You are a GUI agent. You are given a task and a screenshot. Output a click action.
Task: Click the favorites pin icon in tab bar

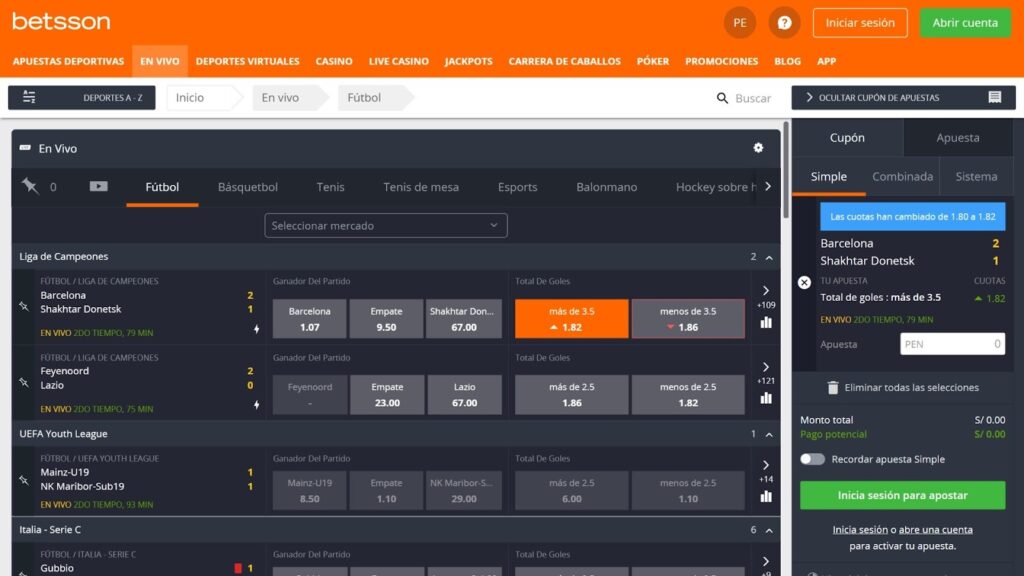click(x=29, y=186)
